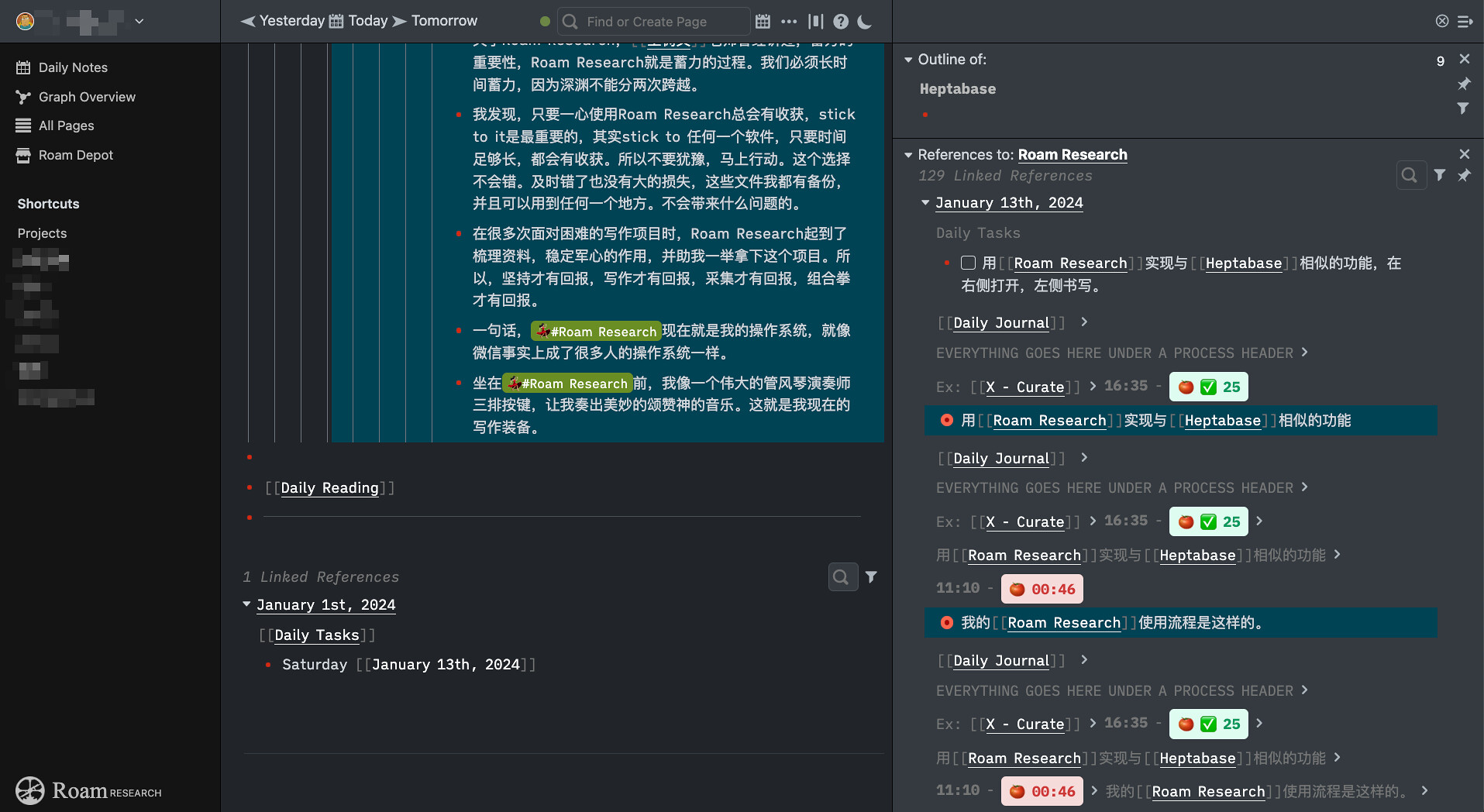The height and width of the screenshot is (812, 1484).
Task: Pin the Heptabase outline window
Action: [1464, 84]
